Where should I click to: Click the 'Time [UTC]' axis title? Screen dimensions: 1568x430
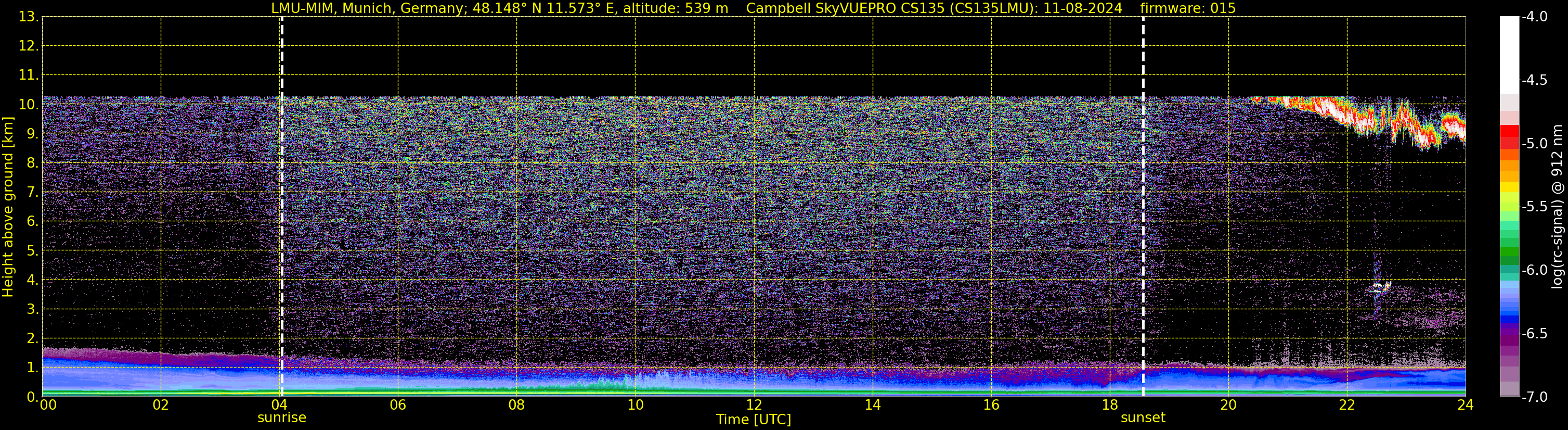pos(754,420)
